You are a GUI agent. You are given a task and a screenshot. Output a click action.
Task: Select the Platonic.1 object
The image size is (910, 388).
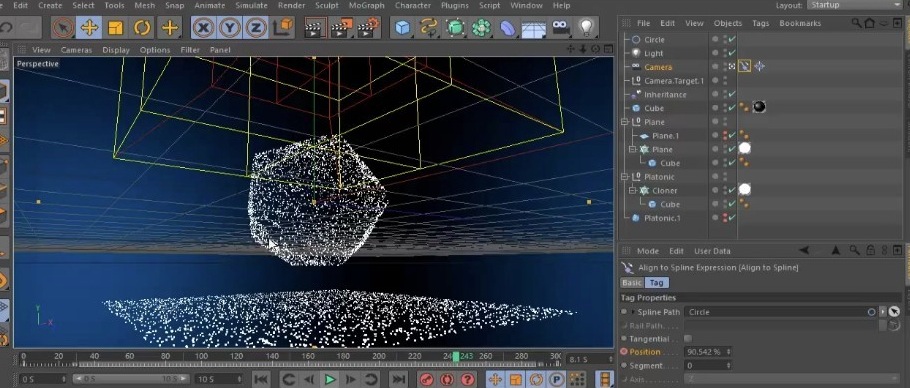(662, 218)
